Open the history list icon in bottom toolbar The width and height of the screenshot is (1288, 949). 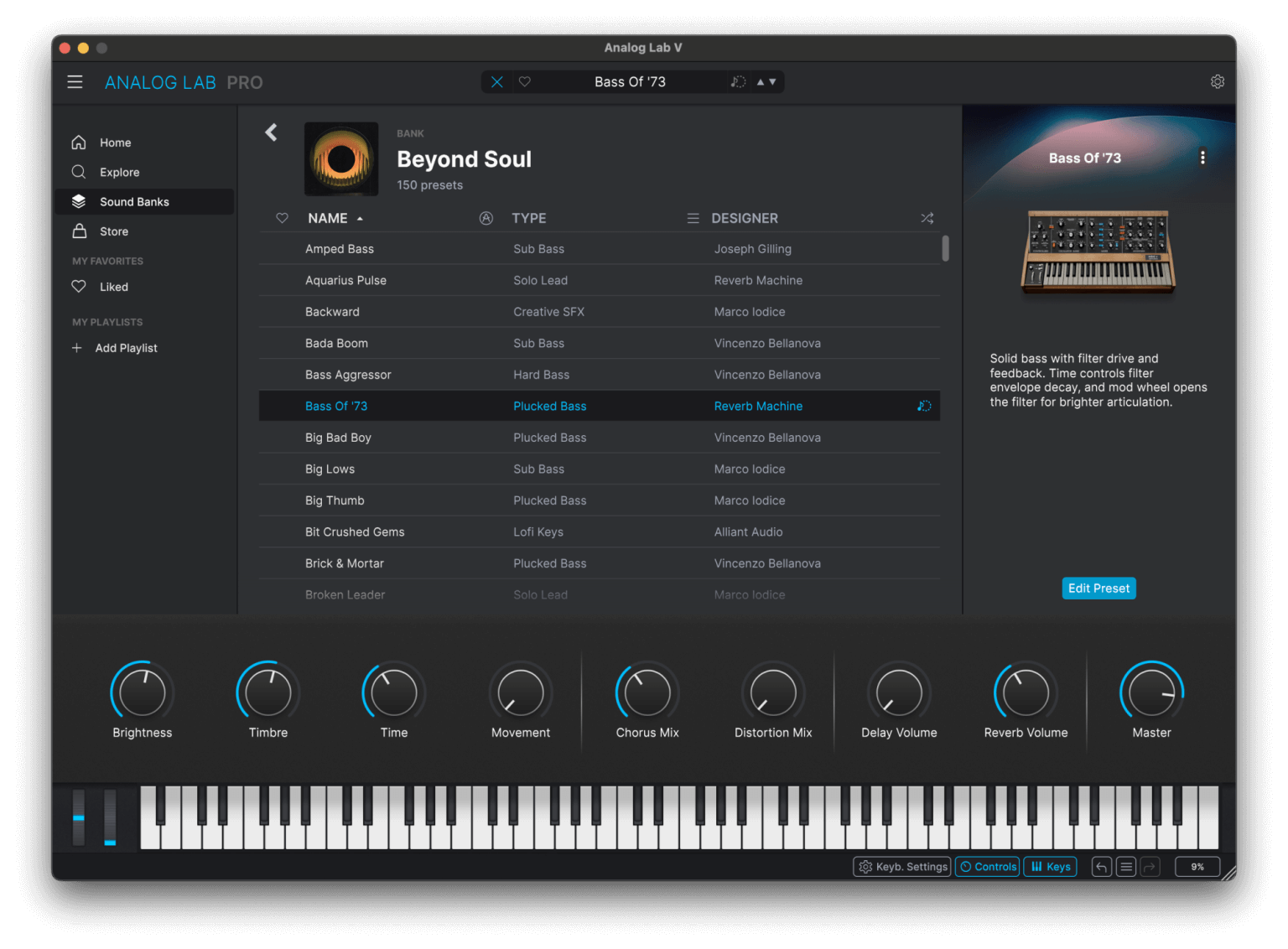tap(1126, 867)
